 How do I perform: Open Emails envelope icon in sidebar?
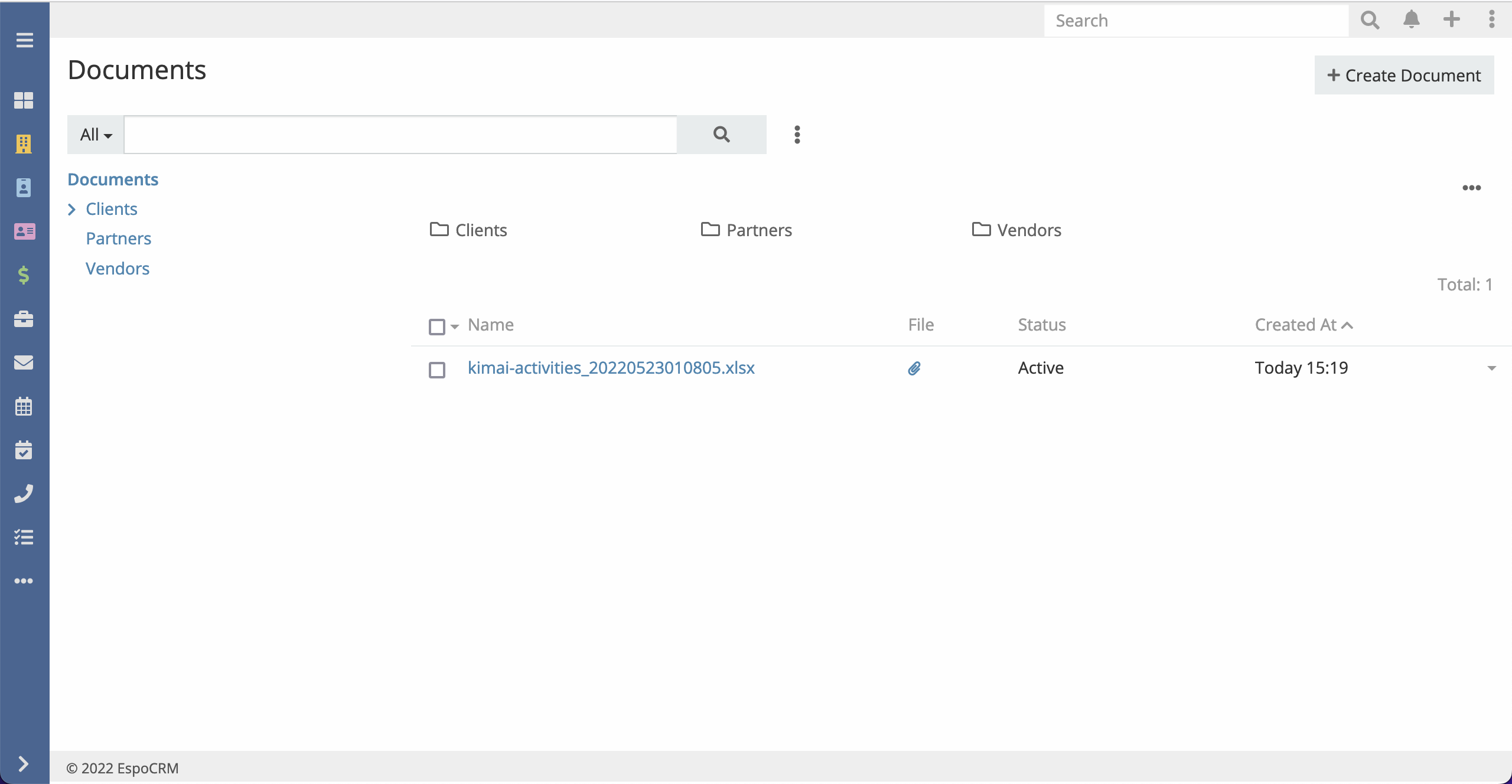point(24,362)
